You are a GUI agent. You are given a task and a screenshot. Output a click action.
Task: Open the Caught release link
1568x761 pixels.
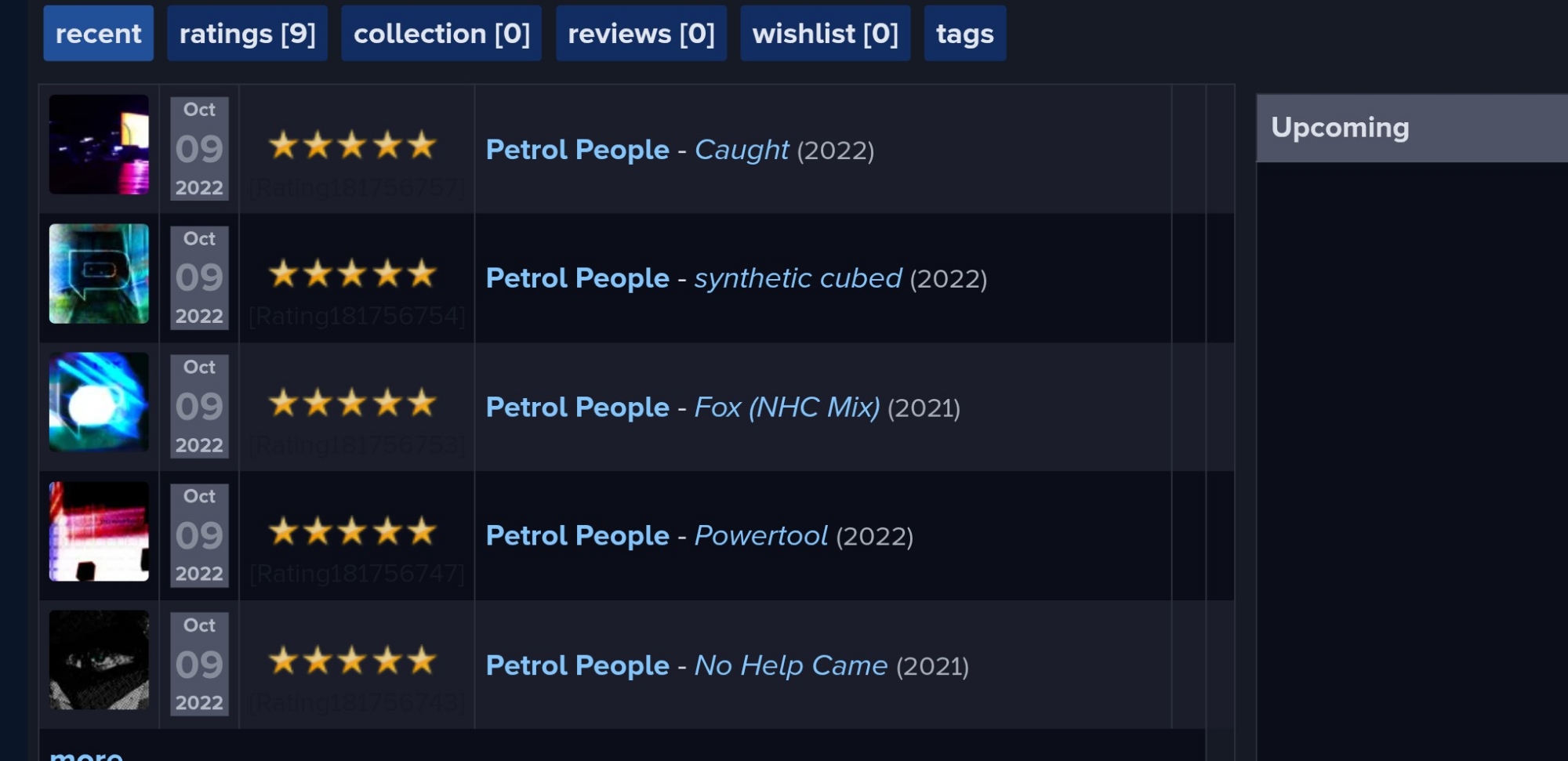pos(742,150)
